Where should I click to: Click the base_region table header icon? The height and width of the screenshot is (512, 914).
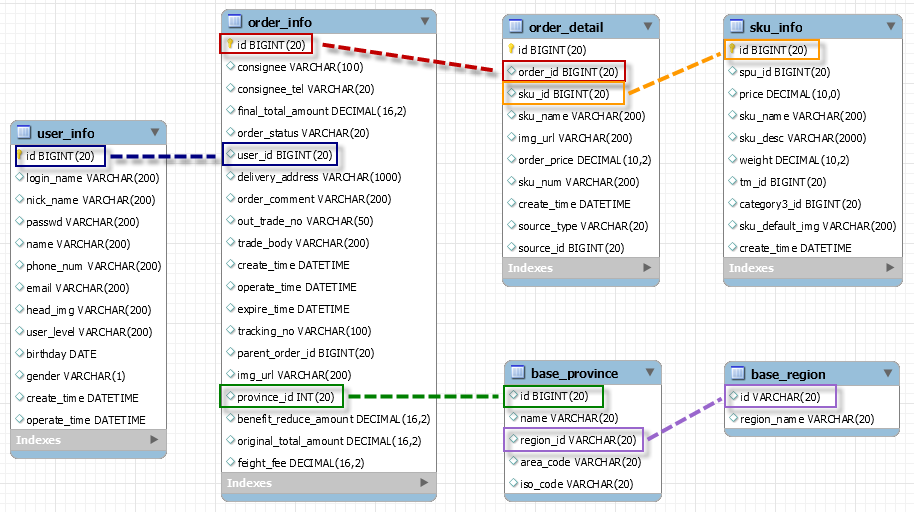click(x=737, y=374)
